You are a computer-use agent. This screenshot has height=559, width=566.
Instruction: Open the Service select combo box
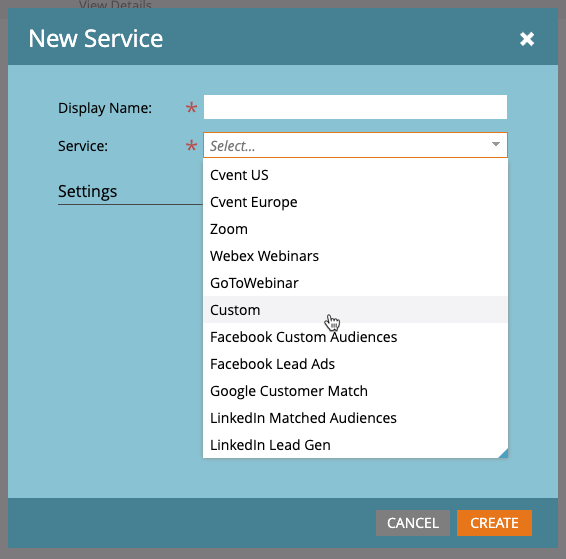tap(355, 145)
